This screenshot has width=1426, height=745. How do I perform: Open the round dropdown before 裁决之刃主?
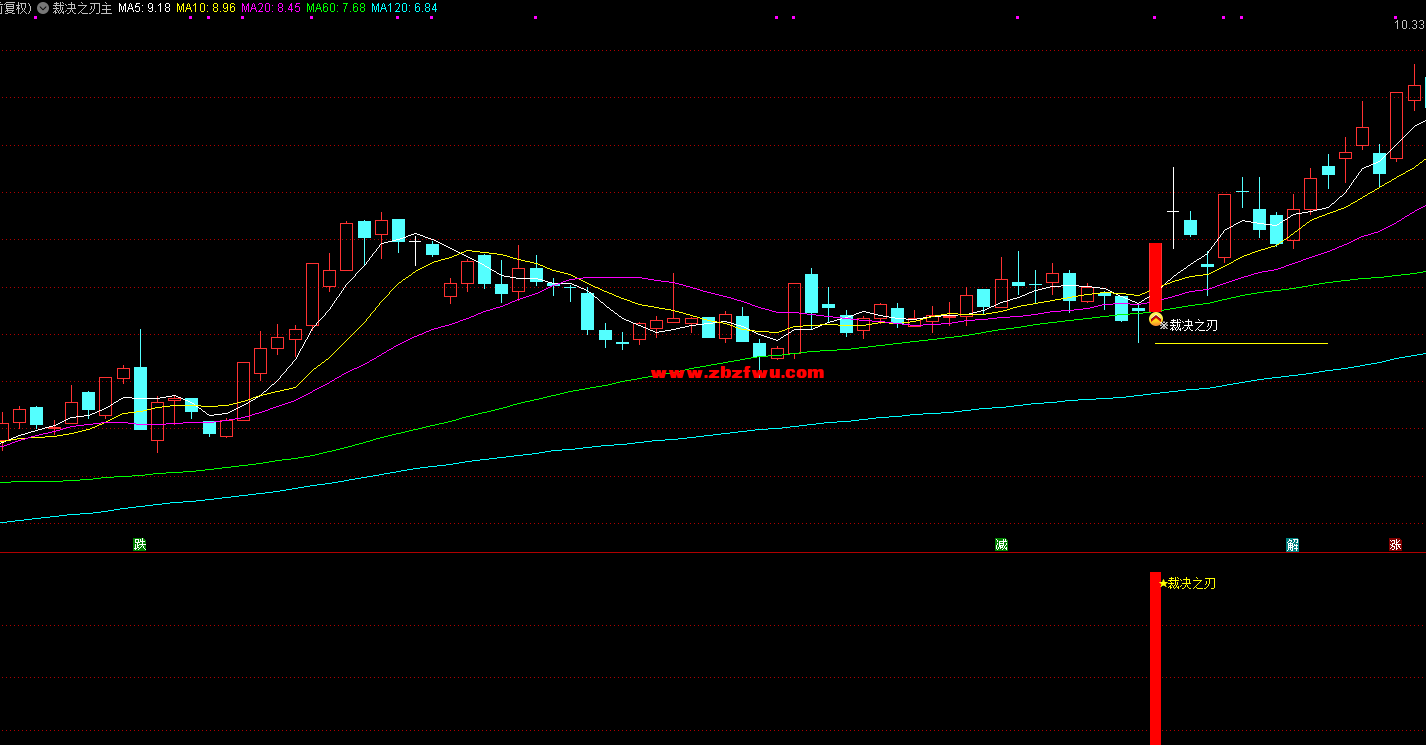tap(44, 7)
